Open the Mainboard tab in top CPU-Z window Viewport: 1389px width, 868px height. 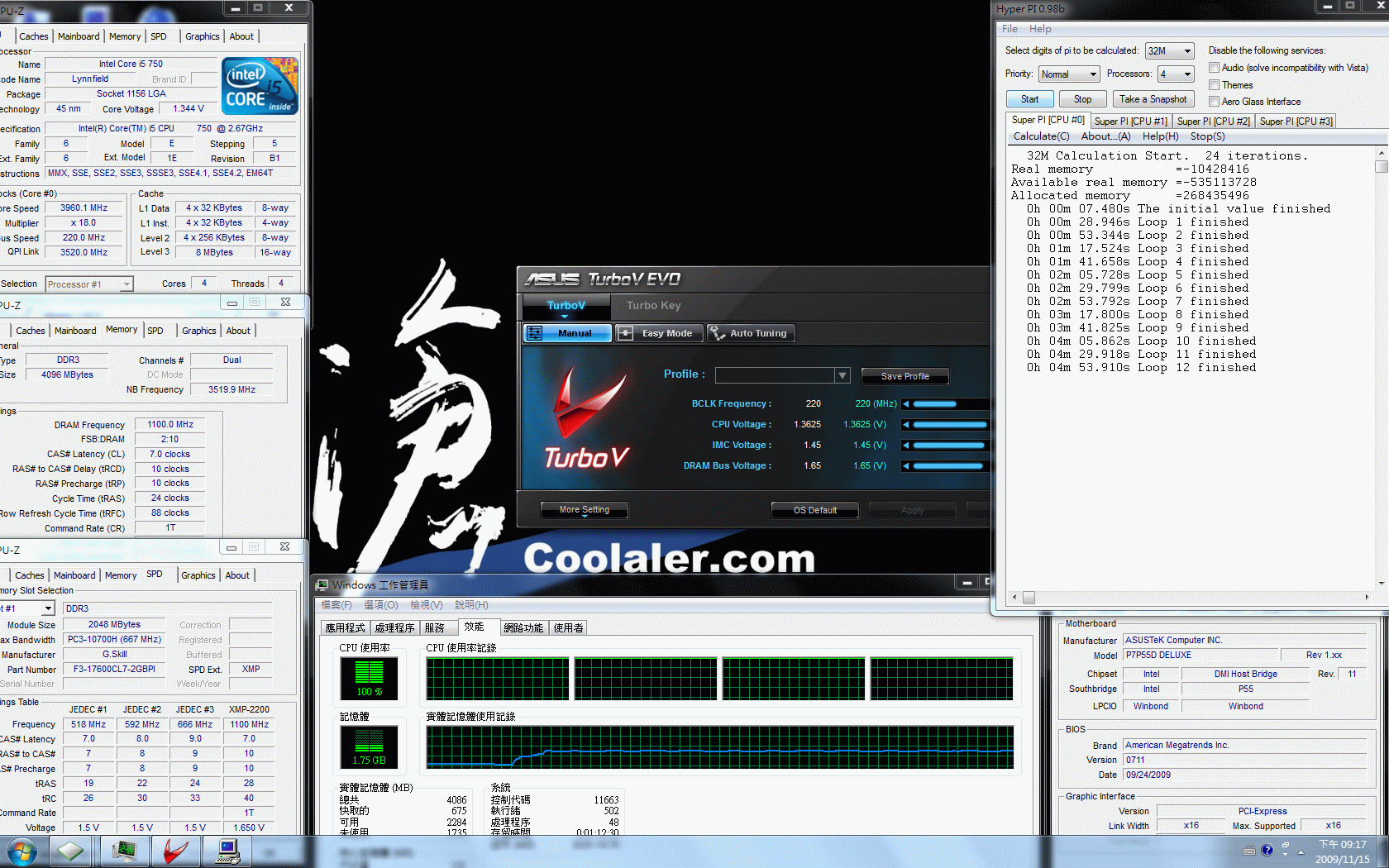coord(79,36)
